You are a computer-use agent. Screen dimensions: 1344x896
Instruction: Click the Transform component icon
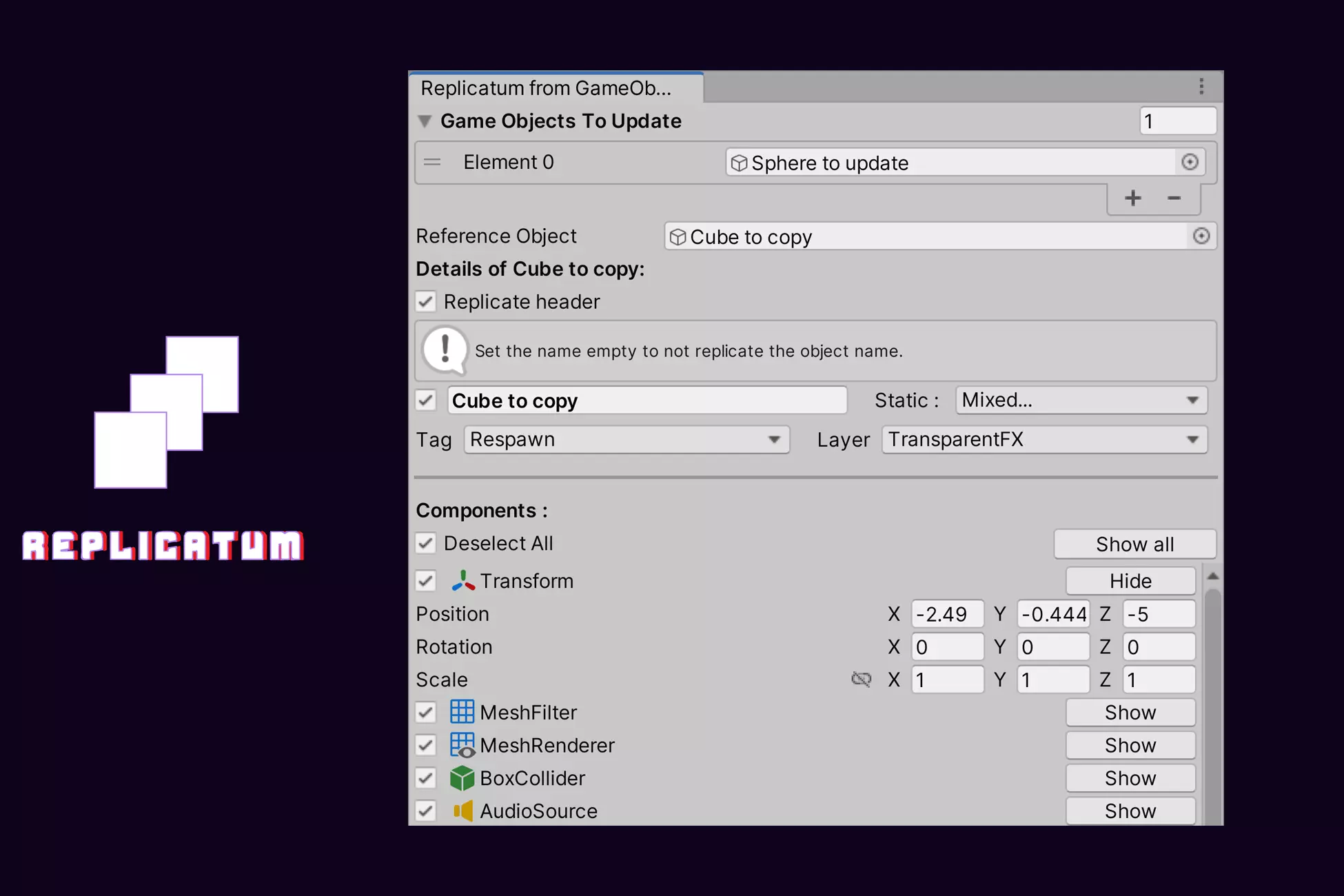462,581
